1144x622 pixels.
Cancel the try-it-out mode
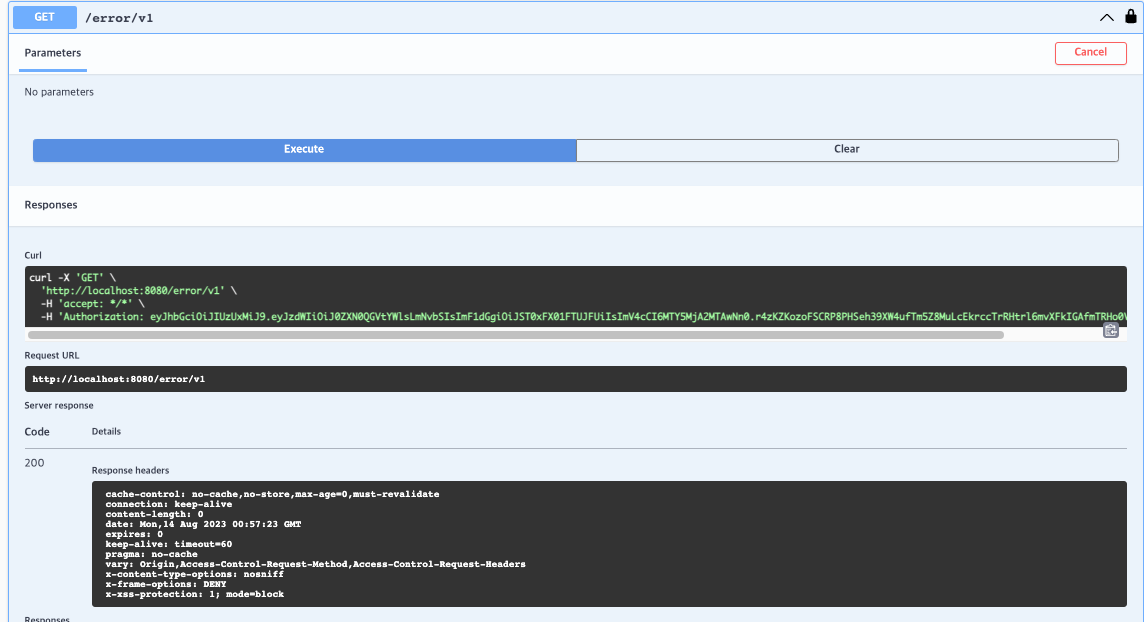[1090, 53]
